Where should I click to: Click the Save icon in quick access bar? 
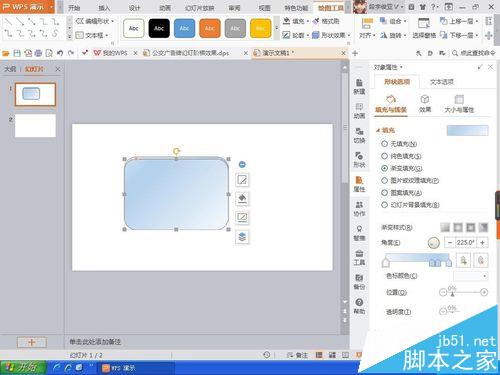click(17, 53)
